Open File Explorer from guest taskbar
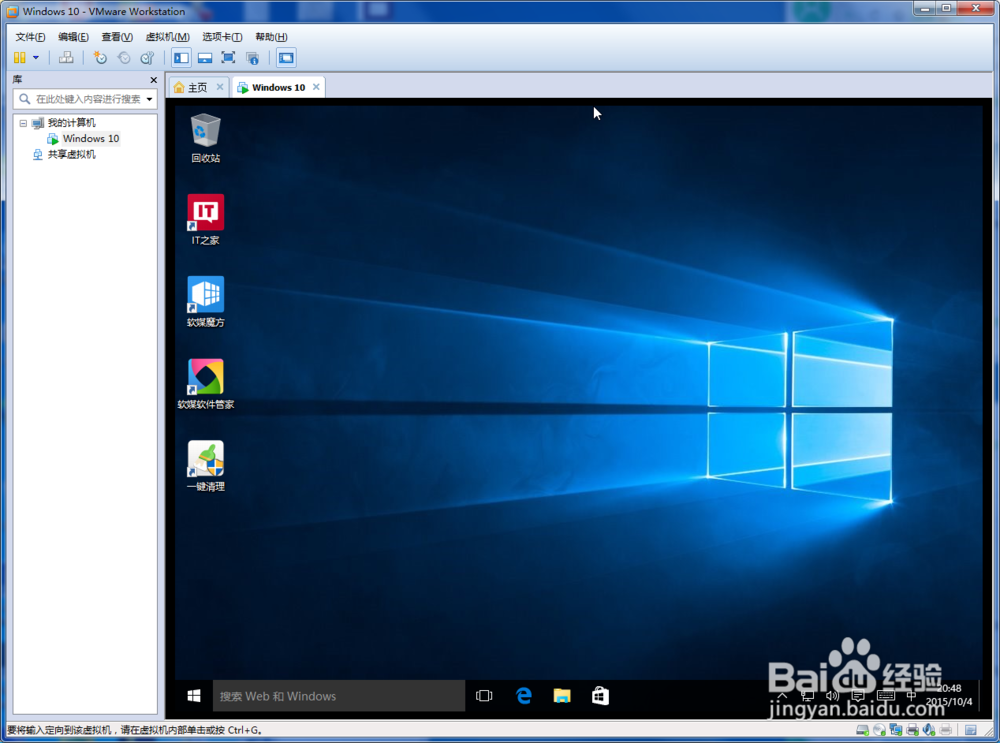Viewport: 1000px width, 743px height. [x=562, y=696]
